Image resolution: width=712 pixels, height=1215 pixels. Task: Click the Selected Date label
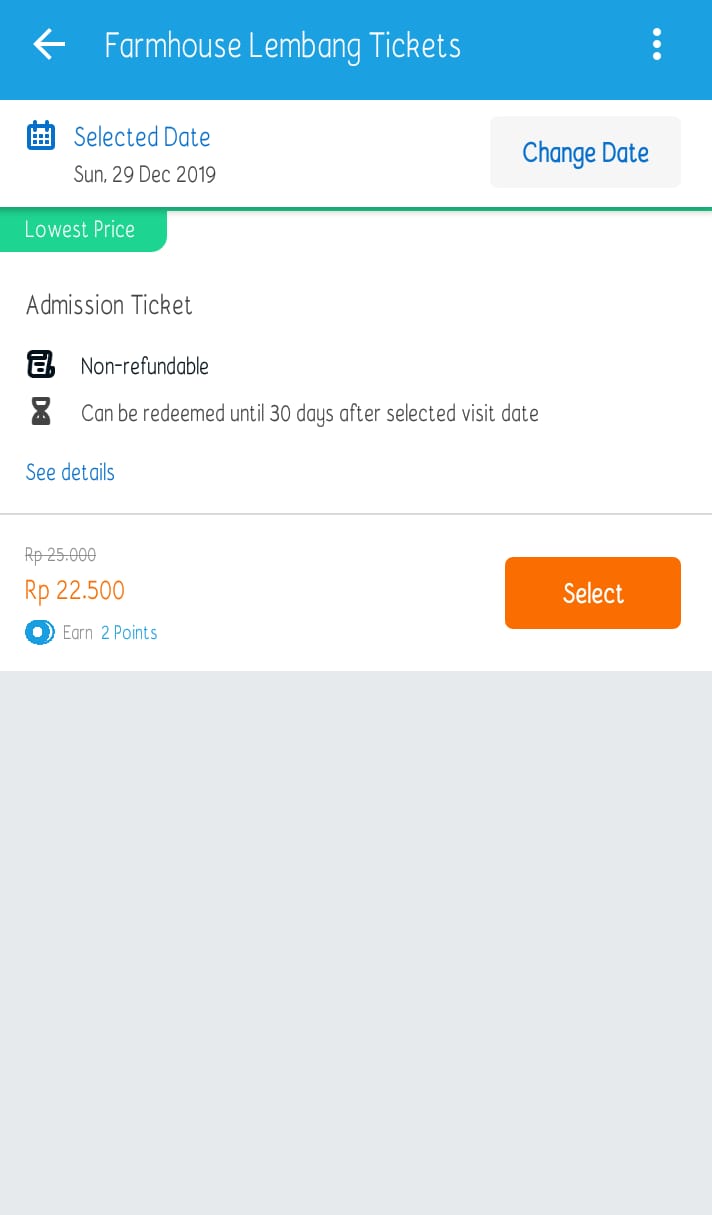[x=142, y=137]
